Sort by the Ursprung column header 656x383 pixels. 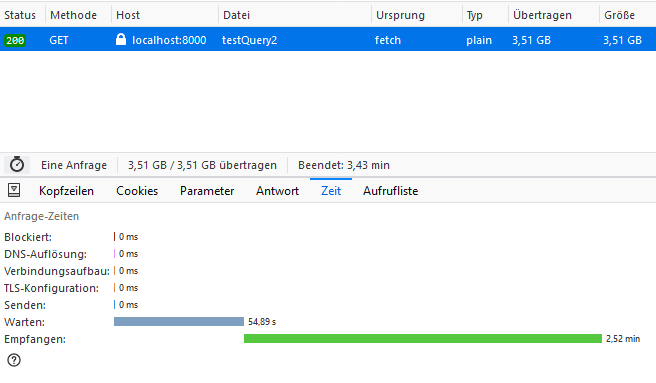pyautogui.click(x=400, y=15)
